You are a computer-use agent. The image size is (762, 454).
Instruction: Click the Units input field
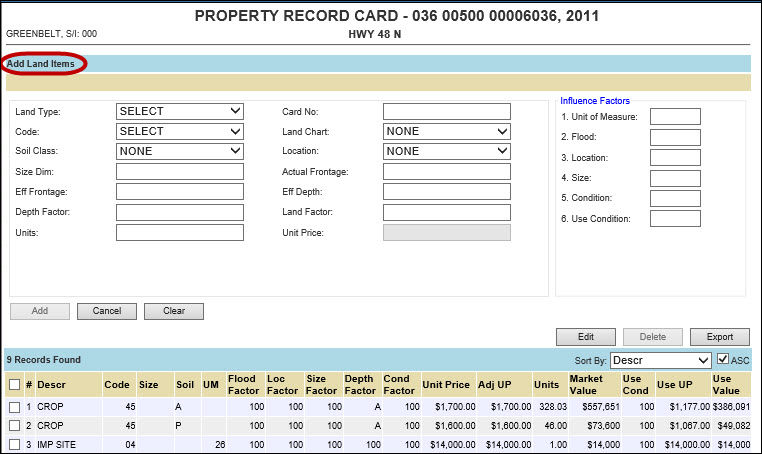(180, 233)
